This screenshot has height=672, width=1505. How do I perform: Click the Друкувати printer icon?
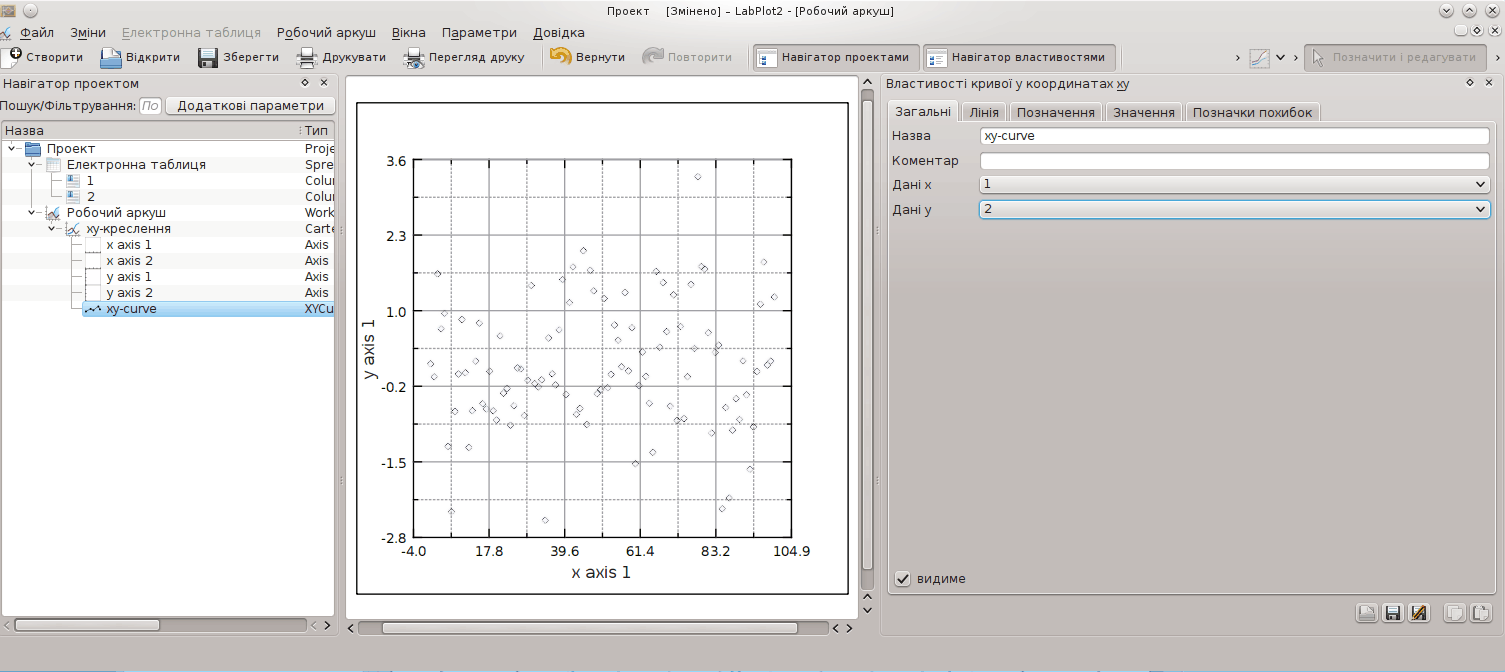click(307, 57)
